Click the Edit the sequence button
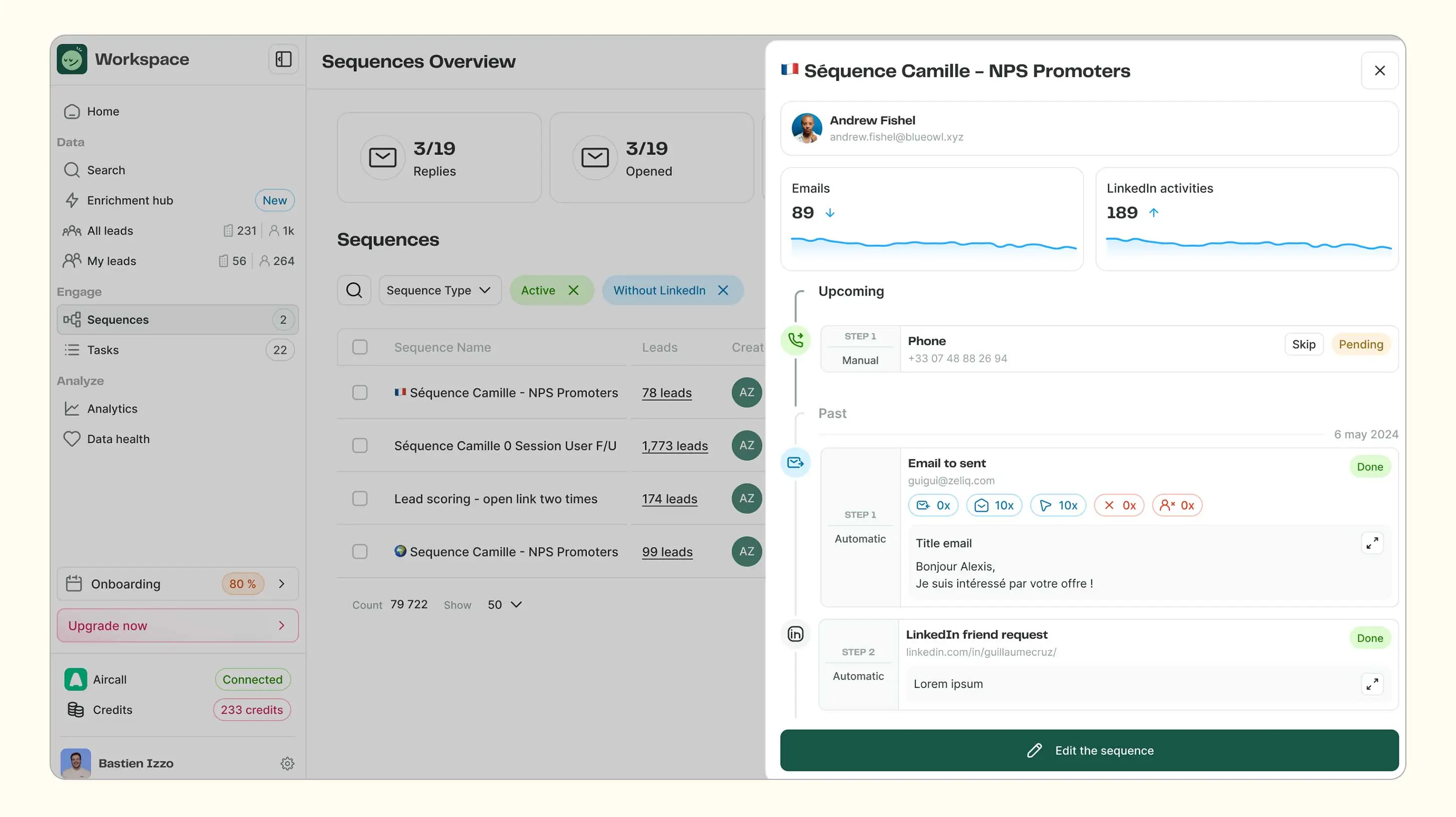1456x817 pixels. pyautogui.click(x=1089, y=750)
